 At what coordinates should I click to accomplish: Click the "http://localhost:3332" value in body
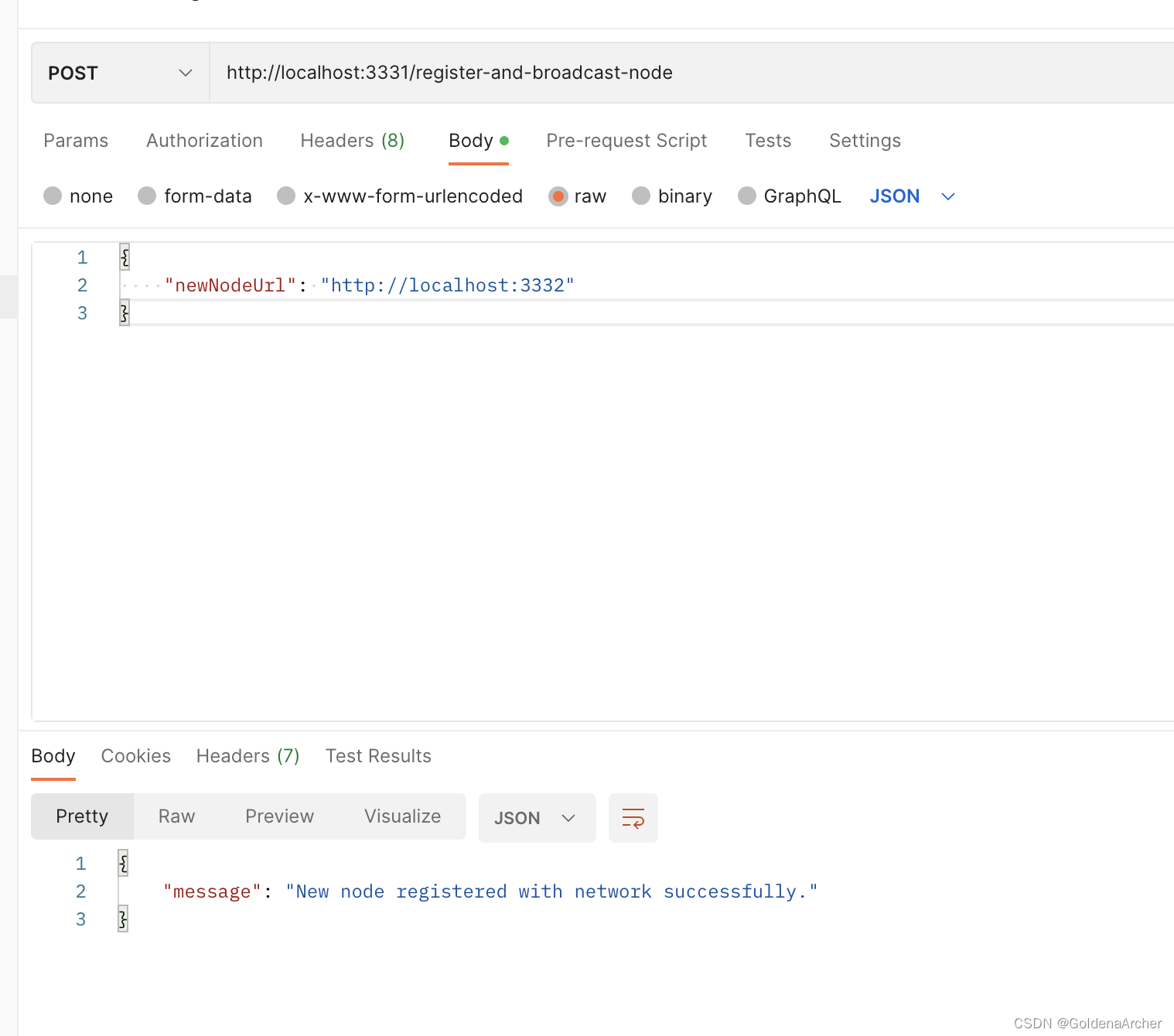point(447,285)
